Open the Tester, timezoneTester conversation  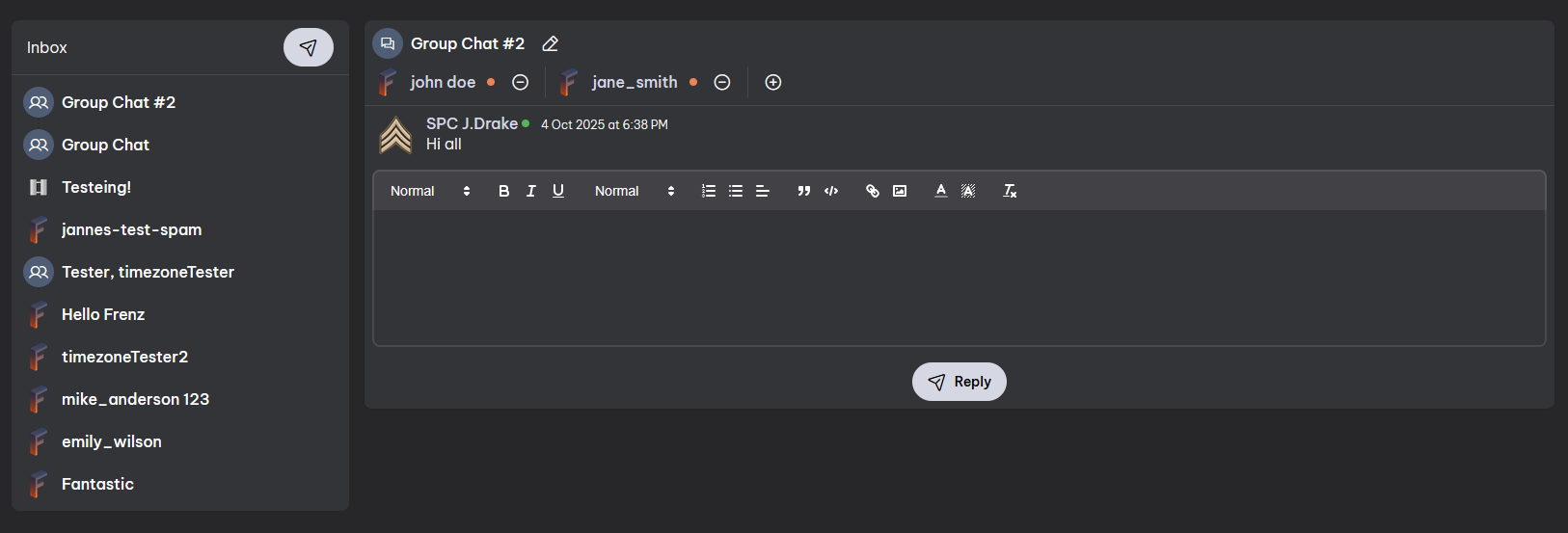pyautogui.click(x=148, y=272)
